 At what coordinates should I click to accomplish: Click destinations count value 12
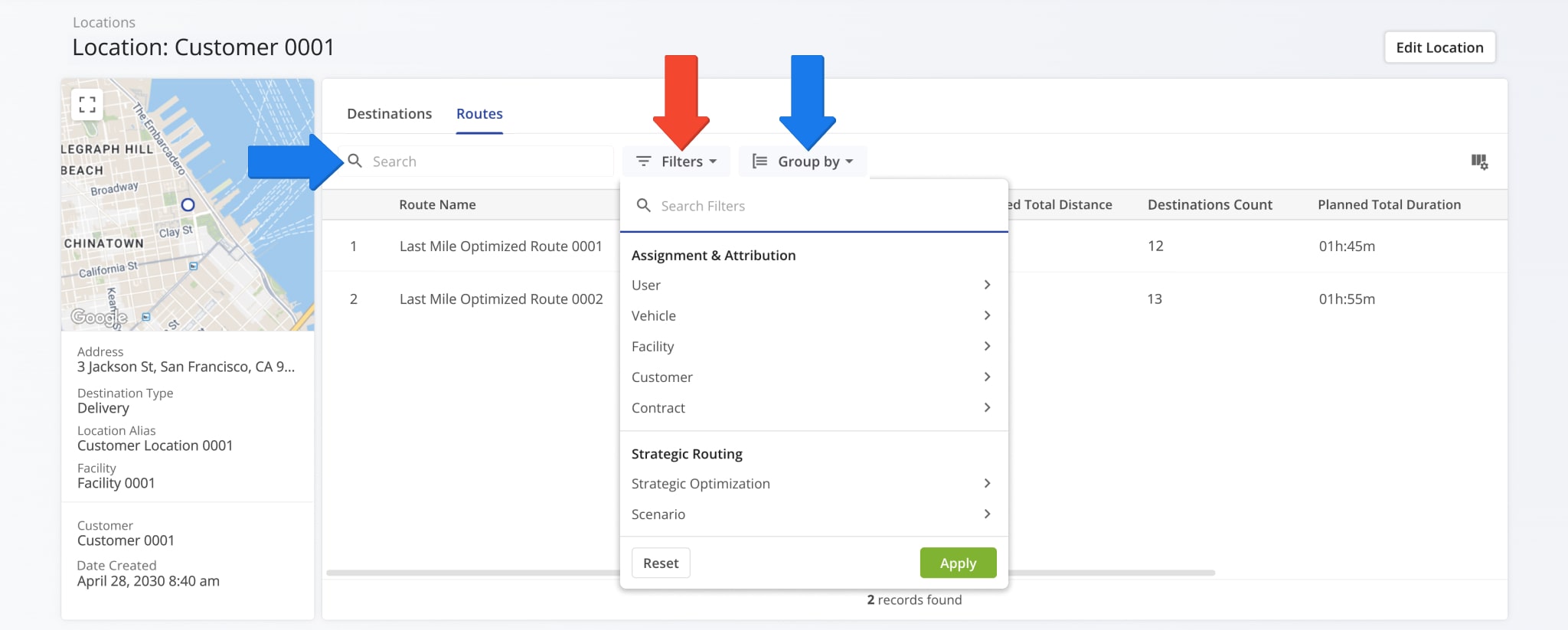(x=1155, y=246)
